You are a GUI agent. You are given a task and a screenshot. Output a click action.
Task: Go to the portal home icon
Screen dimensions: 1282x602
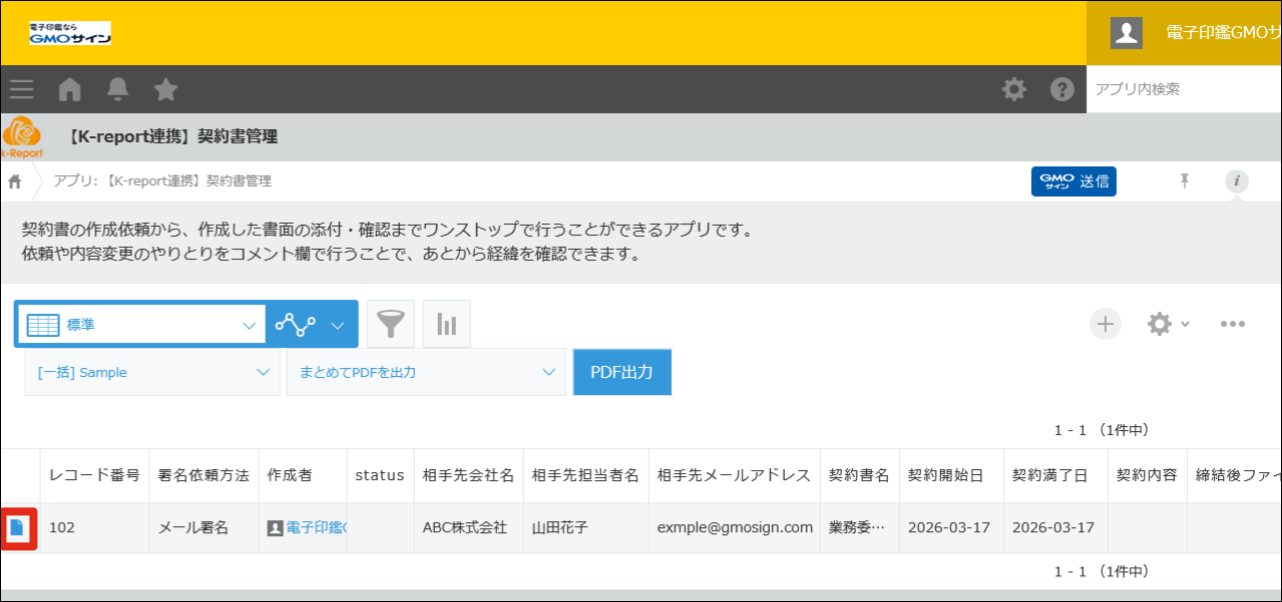click(x=70, y=90)
